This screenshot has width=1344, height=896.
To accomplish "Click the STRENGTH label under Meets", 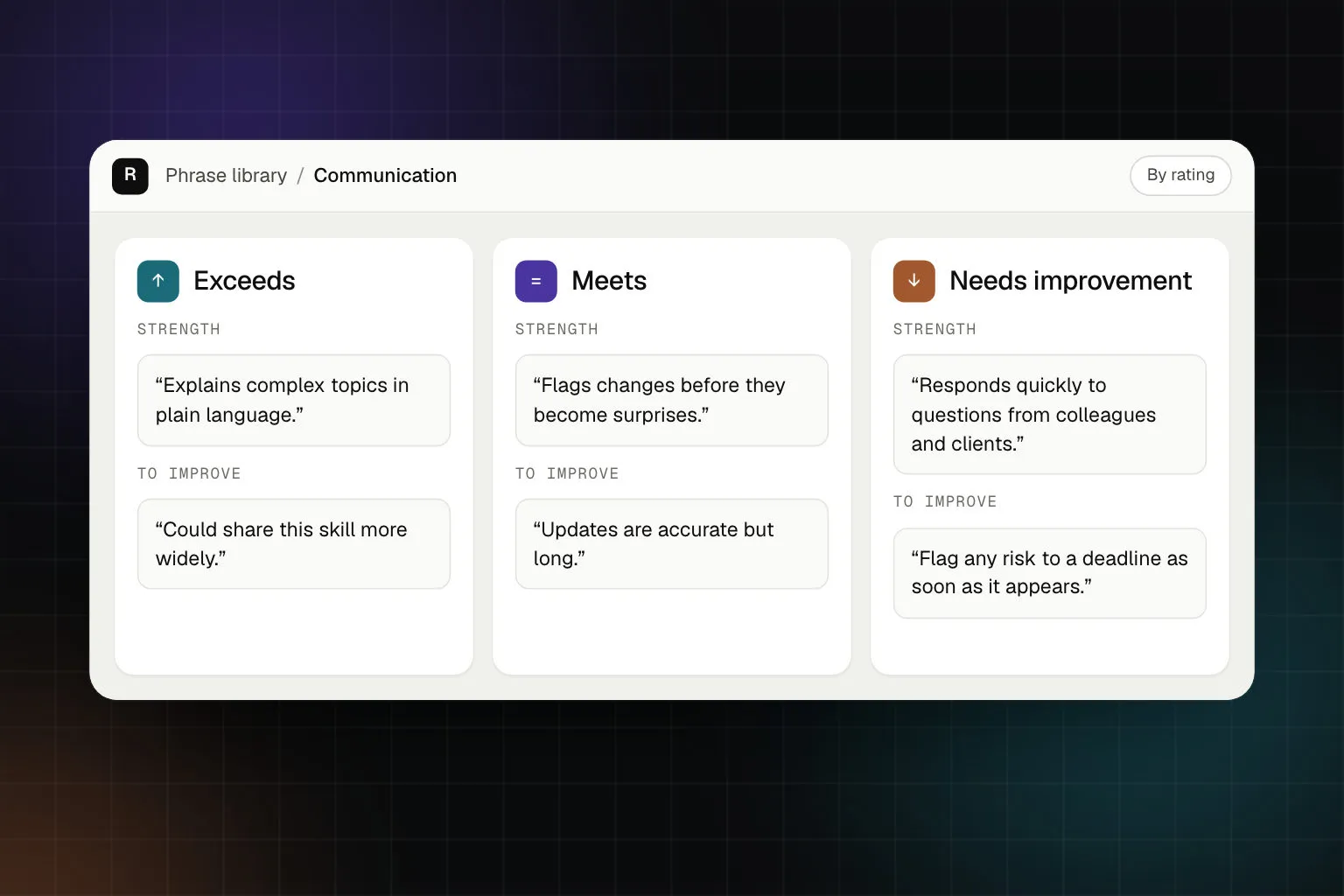I will [556, 329].
